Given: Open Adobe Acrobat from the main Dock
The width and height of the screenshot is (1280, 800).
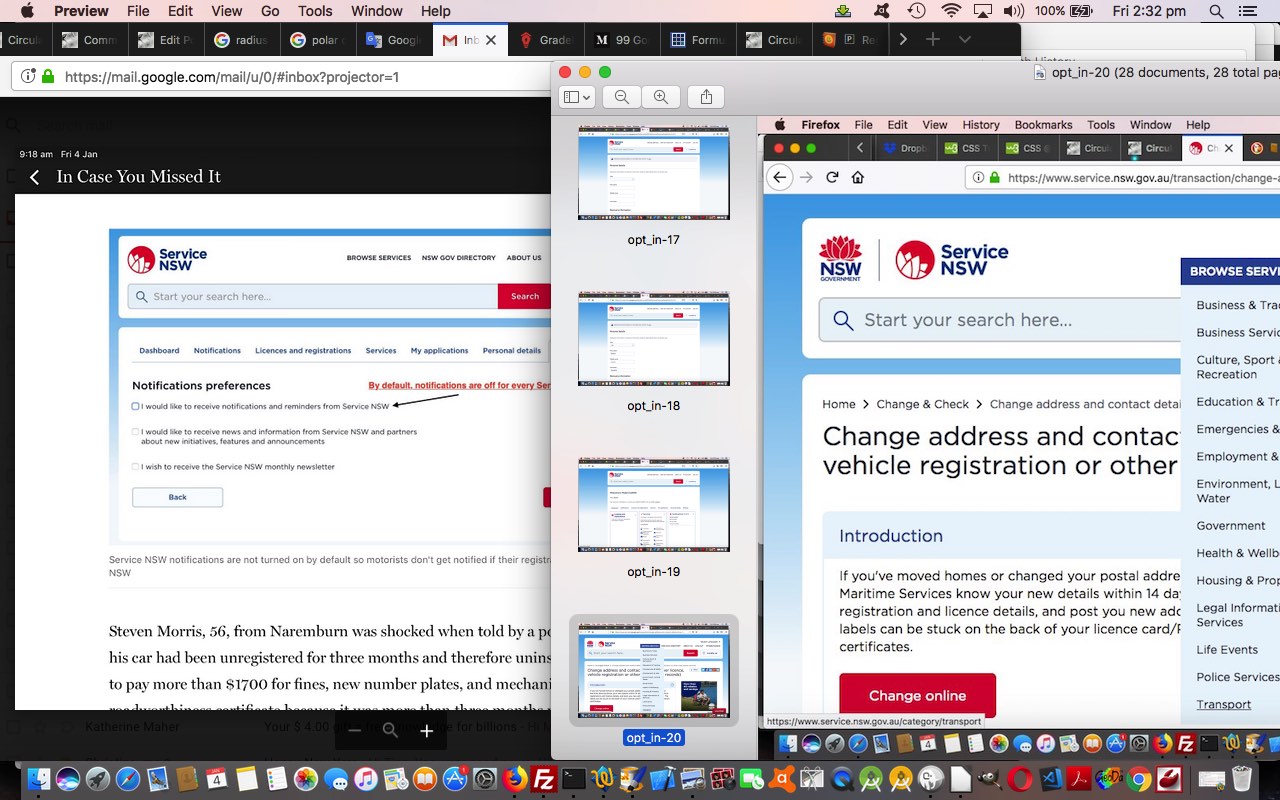Looking at the screenshot, I should (1080, 779).
